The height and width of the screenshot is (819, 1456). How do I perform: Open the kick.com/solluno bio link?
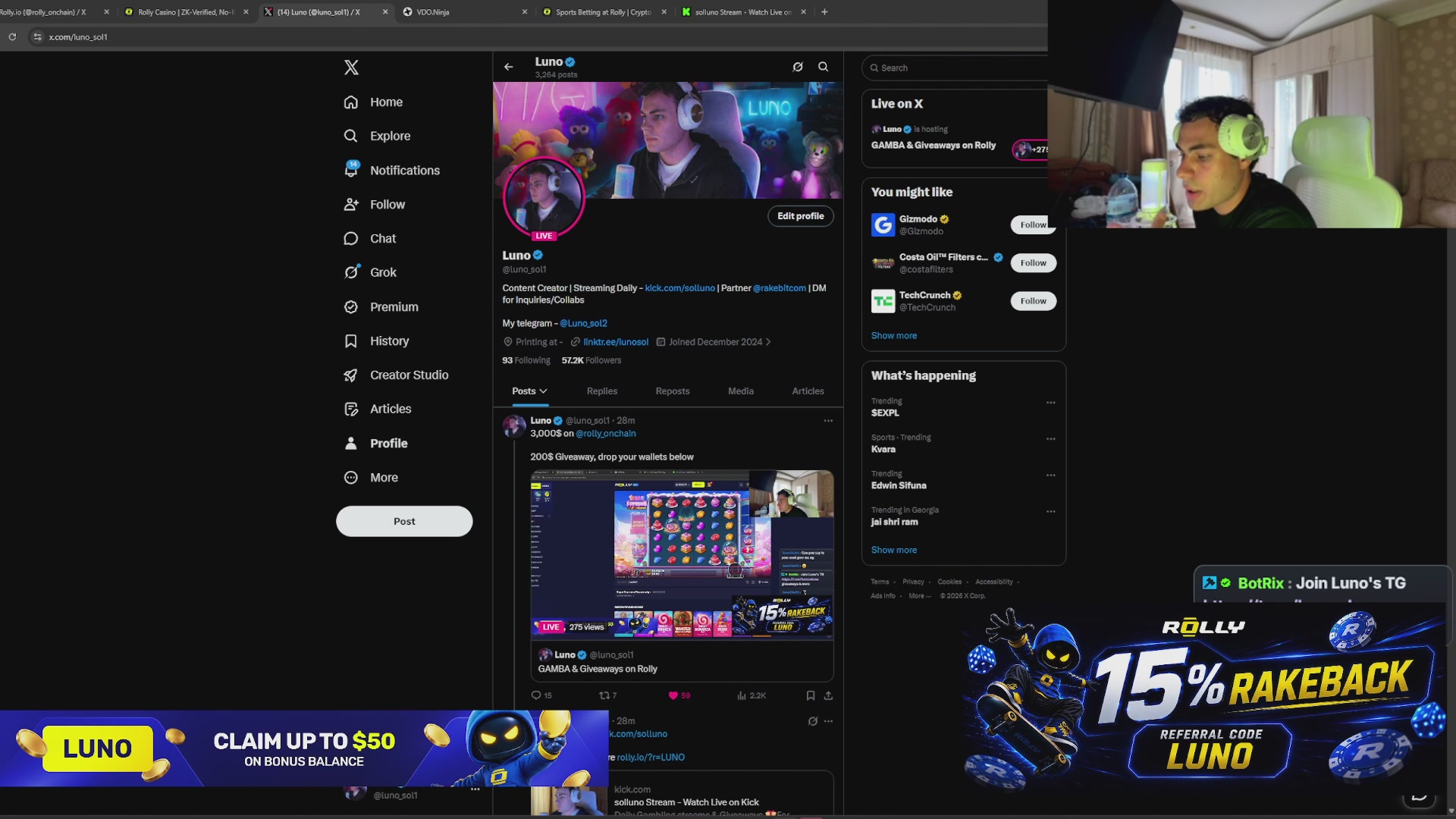[x=679, y=288]
